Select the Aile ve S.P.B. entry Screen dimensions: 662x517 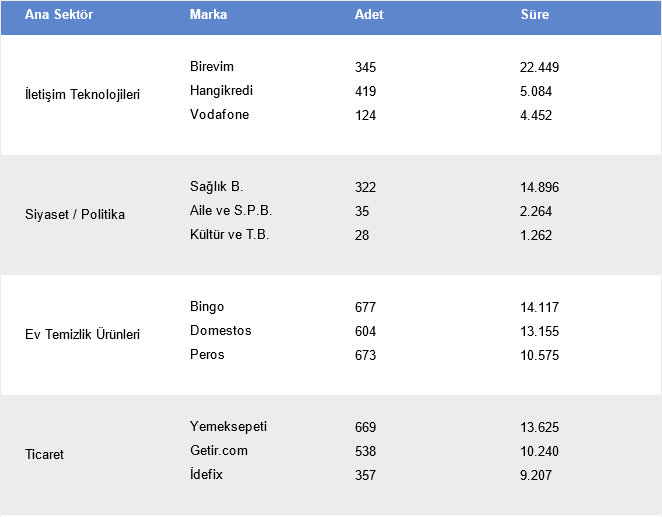(230, 211)
